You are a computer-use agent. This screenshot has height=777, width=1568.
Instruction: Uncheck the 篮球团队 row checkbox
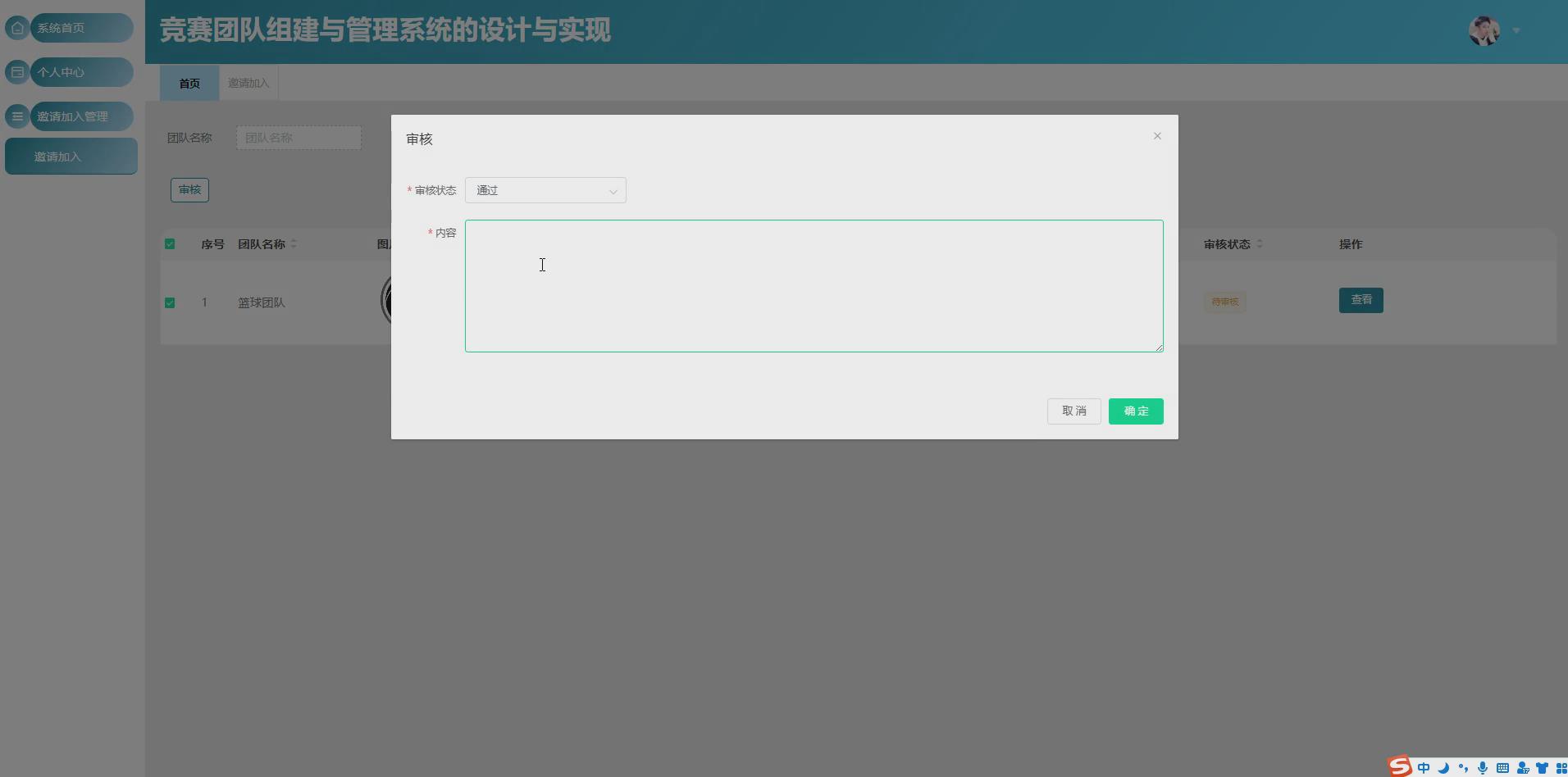tap(170, 302)
